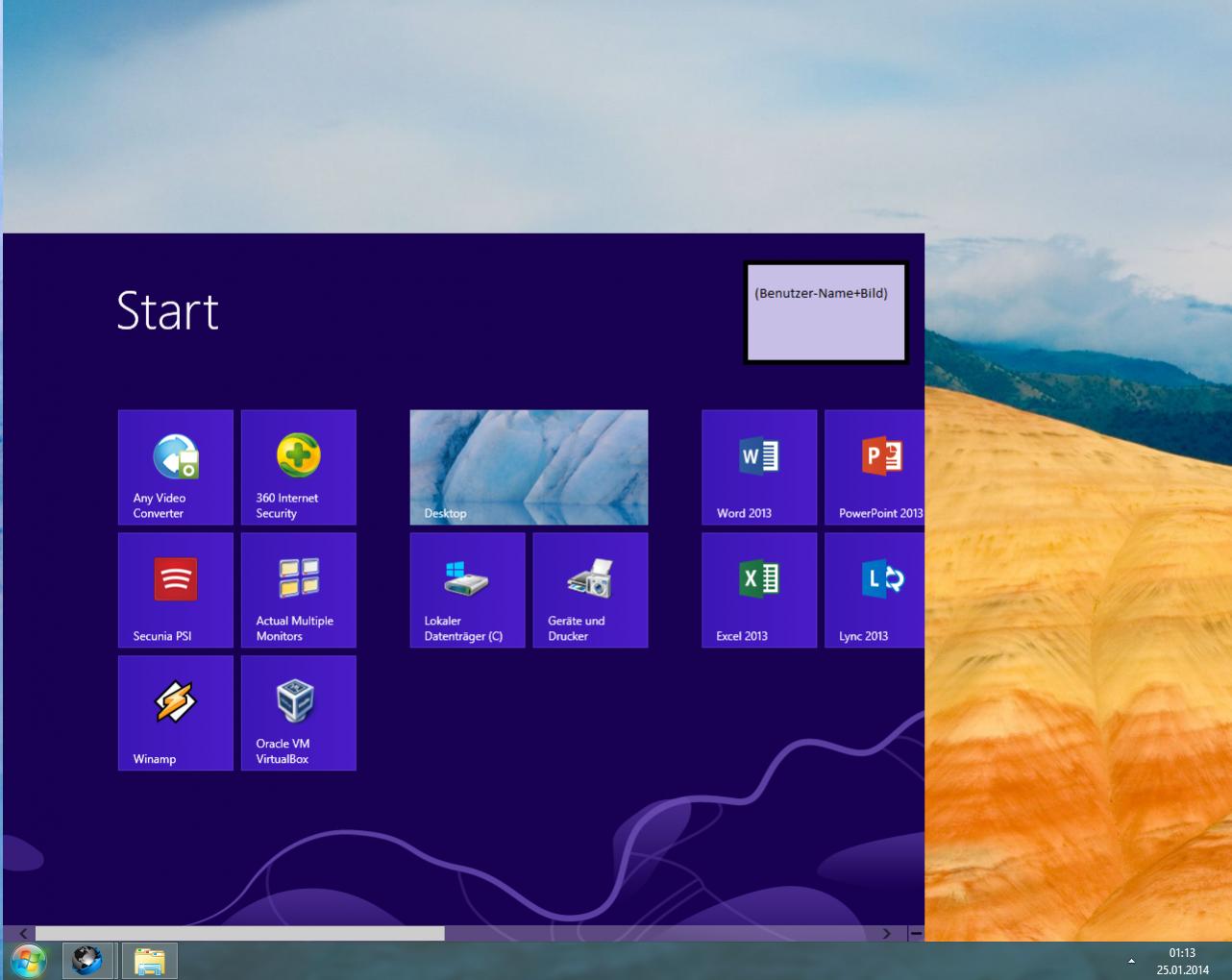This screenshot has height=980, width=1232.
Task: Open the Windows Start orb
Action: coord(29,961)
